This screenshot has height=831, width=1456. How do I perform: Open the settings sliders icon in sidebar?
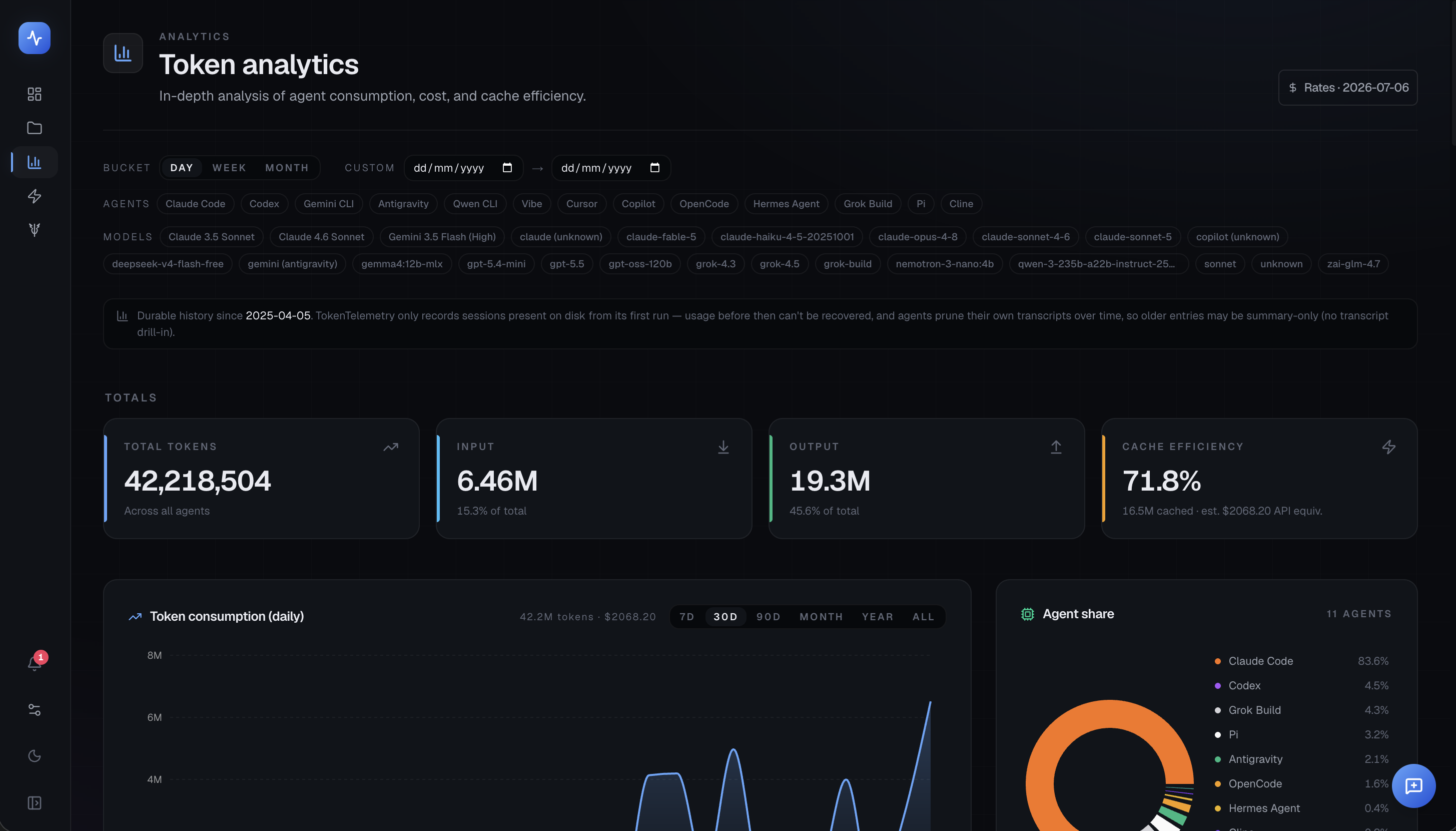tap(34, 709)
